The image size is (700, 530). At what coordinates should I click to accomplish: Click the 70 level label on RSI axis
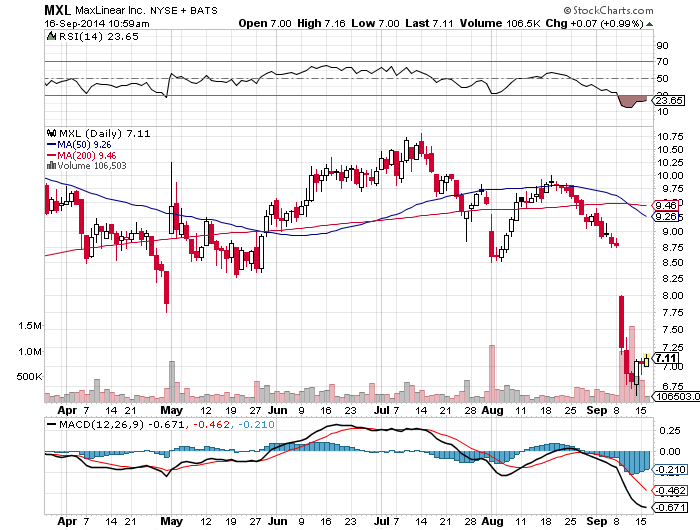[662, 62]
